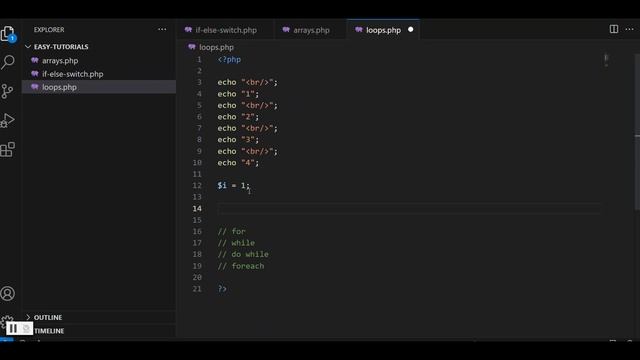Click the '// for' comment
Image resolution: width=640 pixels, height=360 pixels.
point(231,231)
